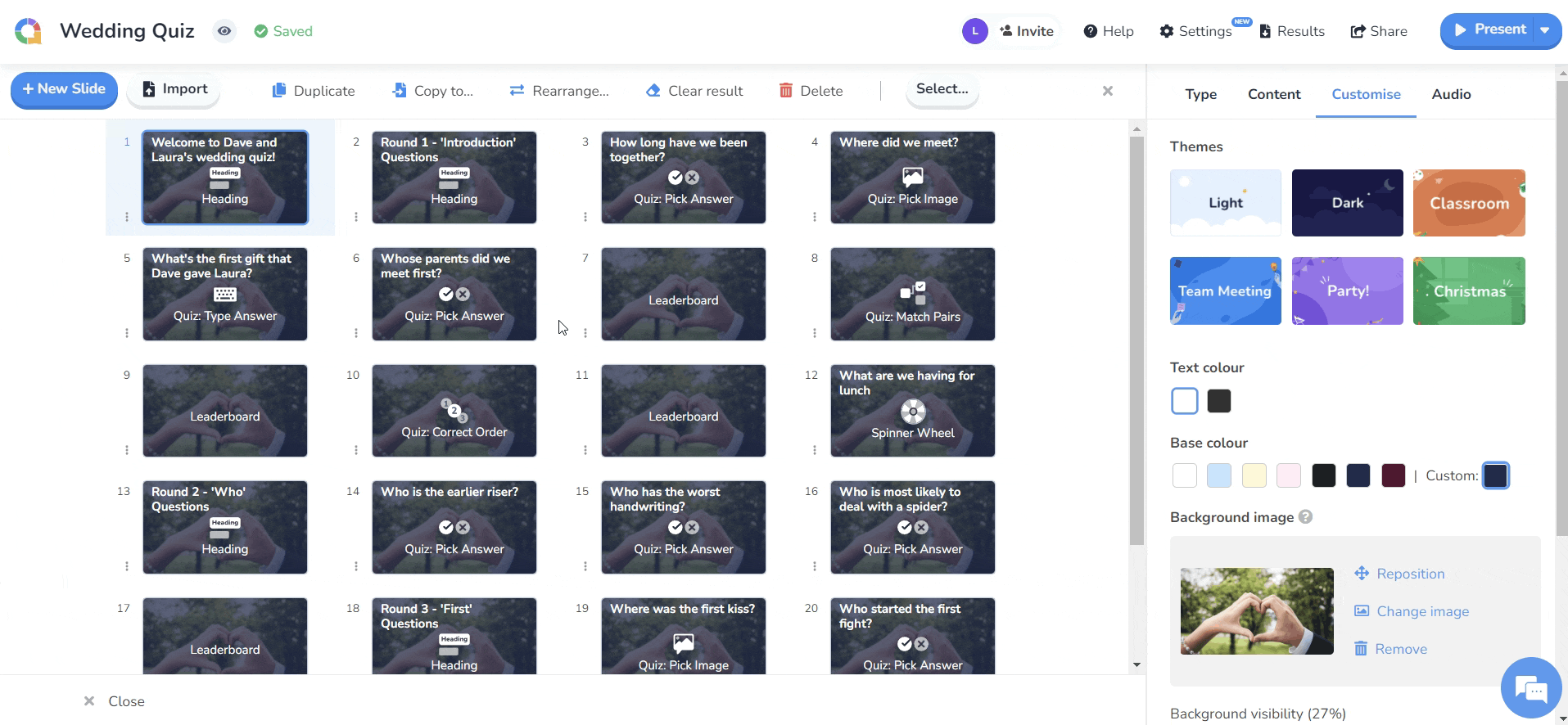The image size is (1568, 725).
Task: Open slide 2 three-dot options menu
Action: click(x=356, y=217)
